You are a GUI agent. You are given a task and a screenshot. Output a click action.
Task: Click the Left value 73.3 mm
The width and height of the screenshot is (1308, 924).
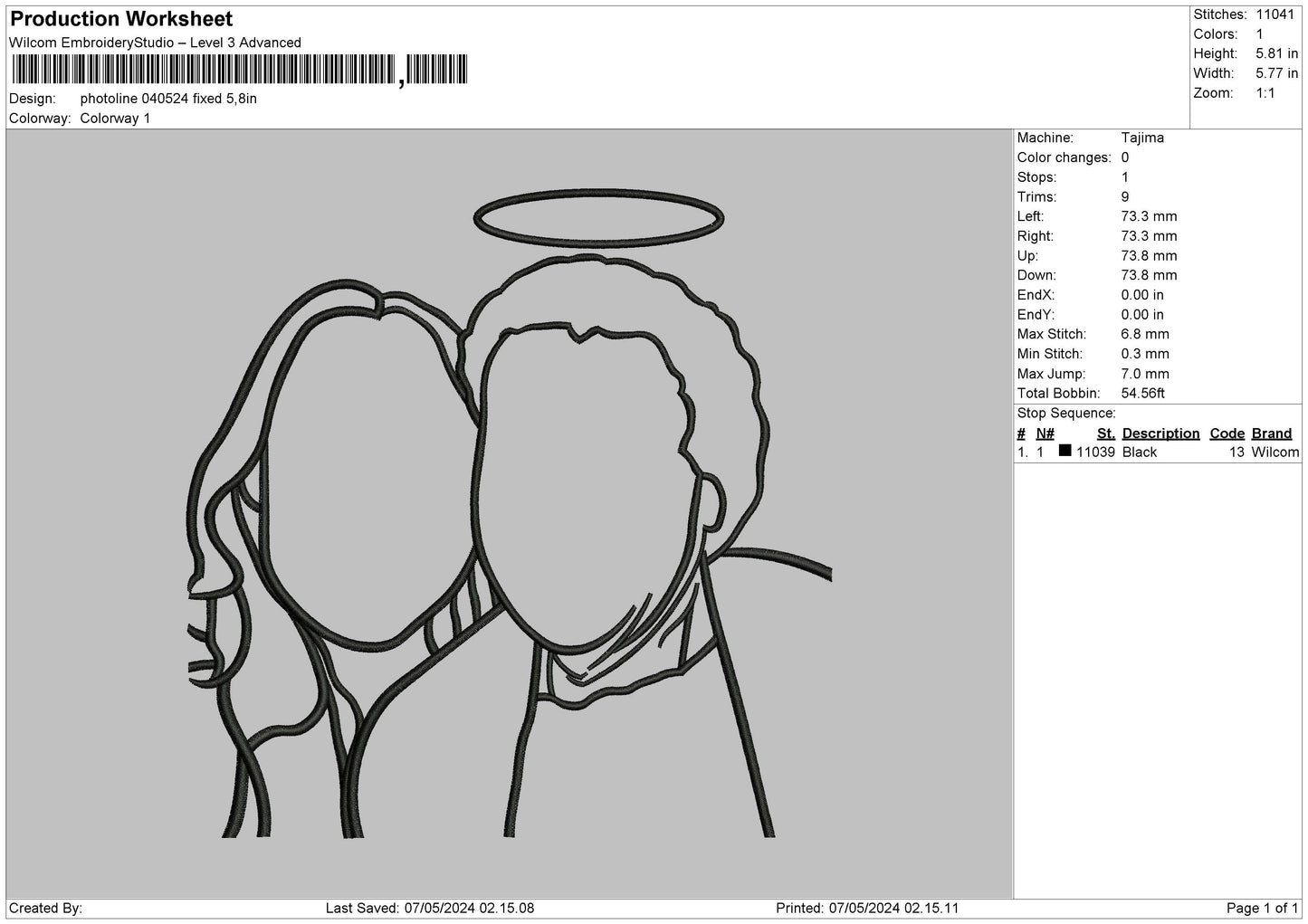[x=1149, y=216]
